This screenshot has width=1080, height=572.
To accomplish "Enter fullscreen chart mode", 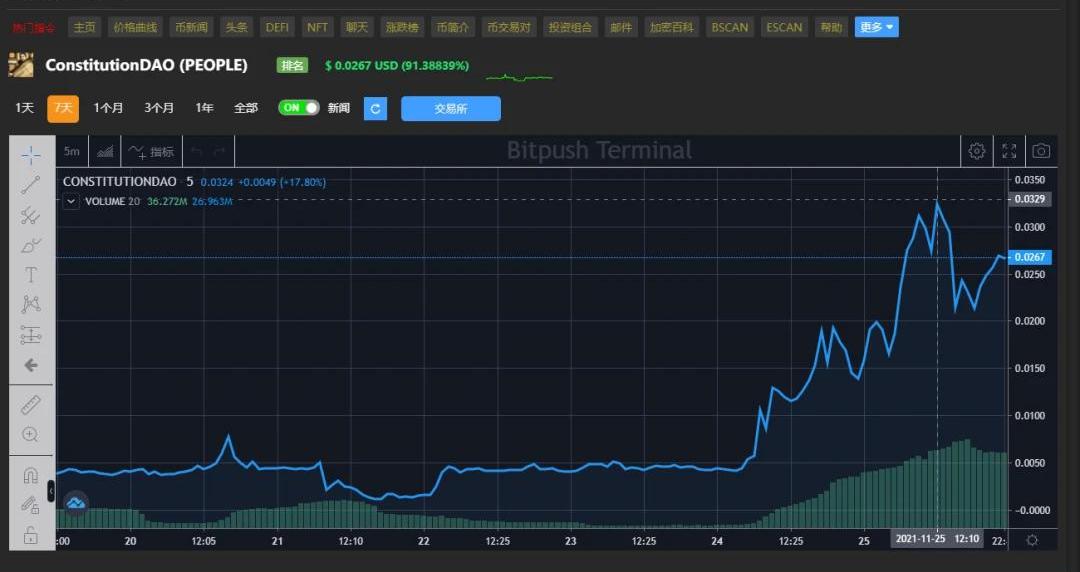I will click(1009, 151).
